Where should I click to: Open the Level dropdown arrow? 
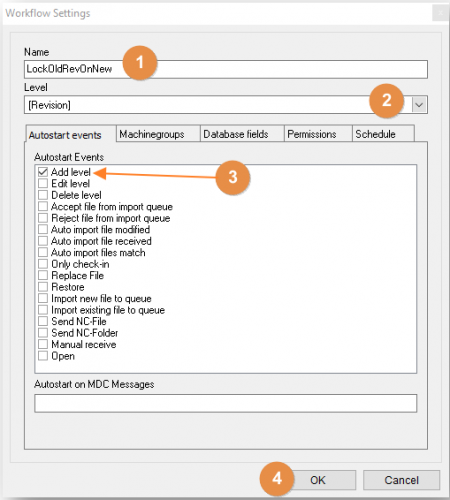419,105
